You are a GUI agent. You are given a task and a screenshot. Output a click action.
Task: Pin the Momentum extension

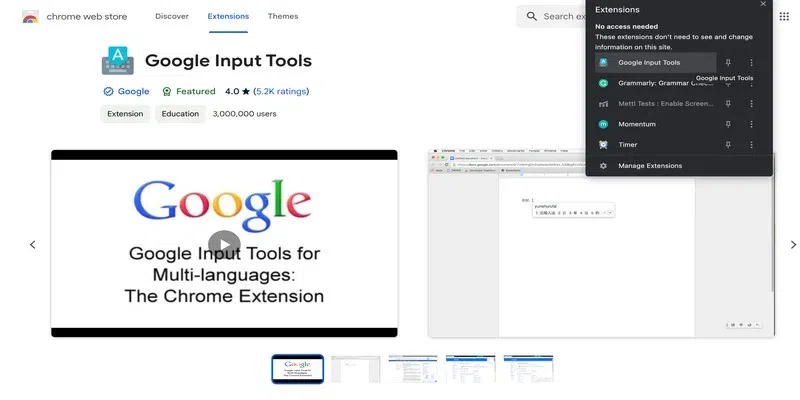click(728, 124)
